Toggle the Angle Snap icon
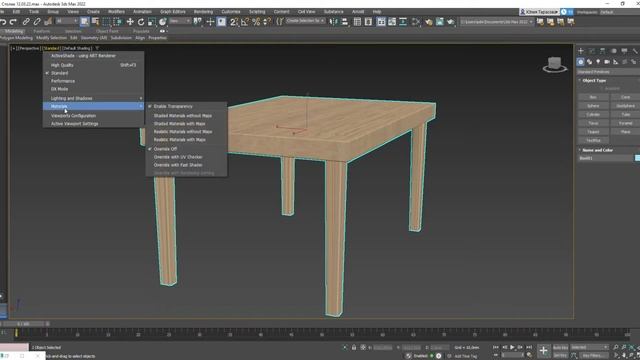This screenshot has width=640, height=360. click(245, 22)
